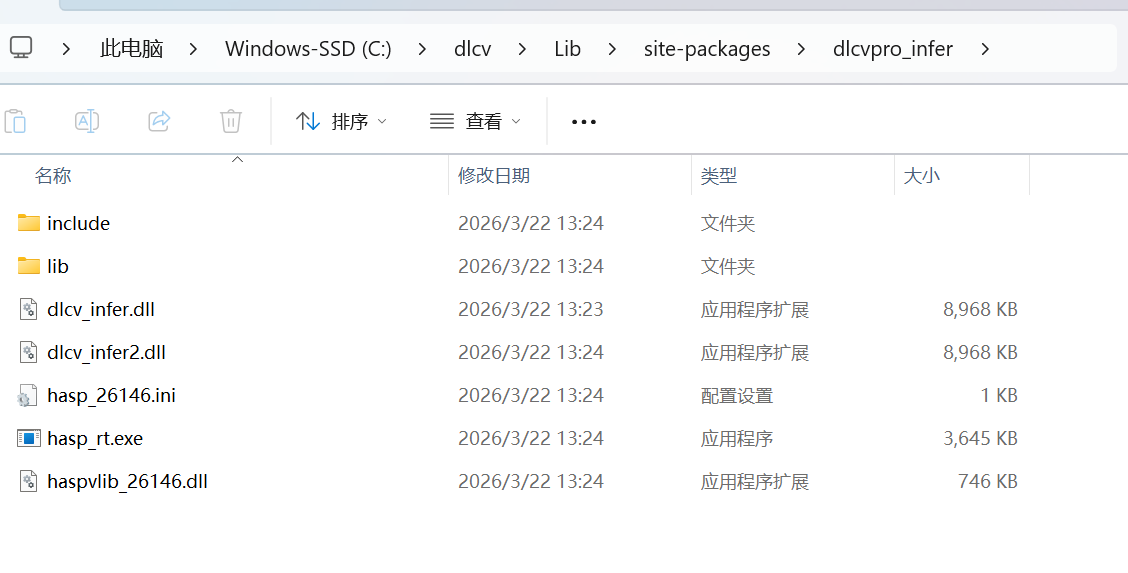Expand the chevron after dlcvpro_infer breadcrumb
1128x573 pixels.
pyautogui.click(x=985, y=48)
